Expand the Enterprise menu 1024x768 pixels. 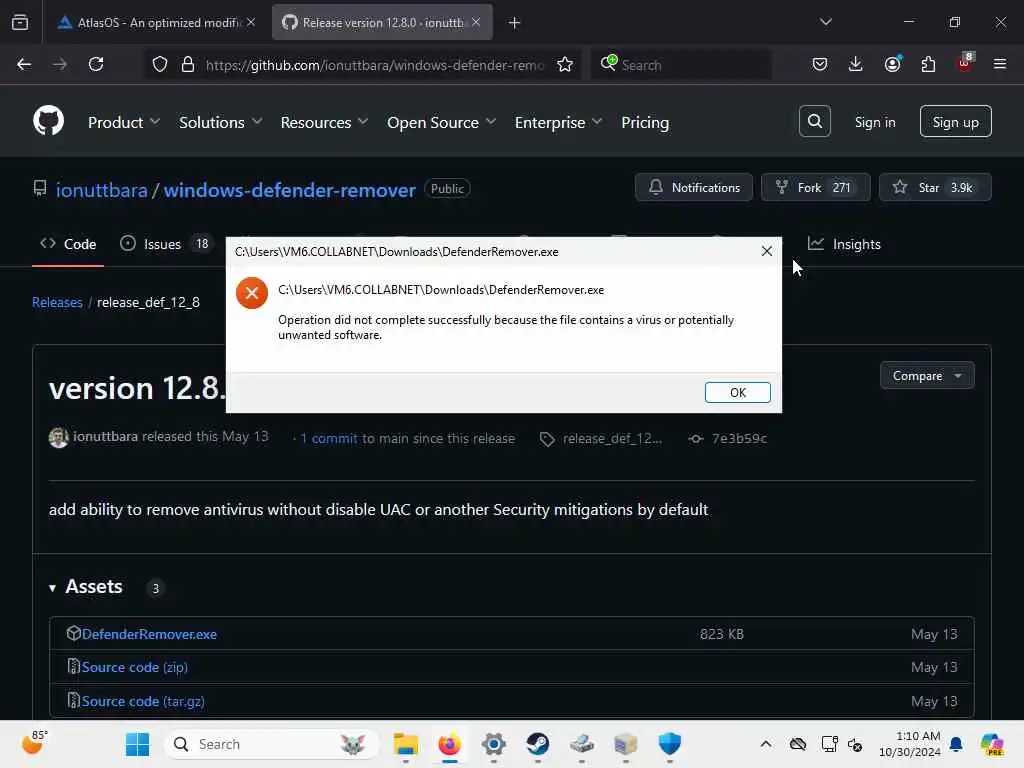(558, 122)
